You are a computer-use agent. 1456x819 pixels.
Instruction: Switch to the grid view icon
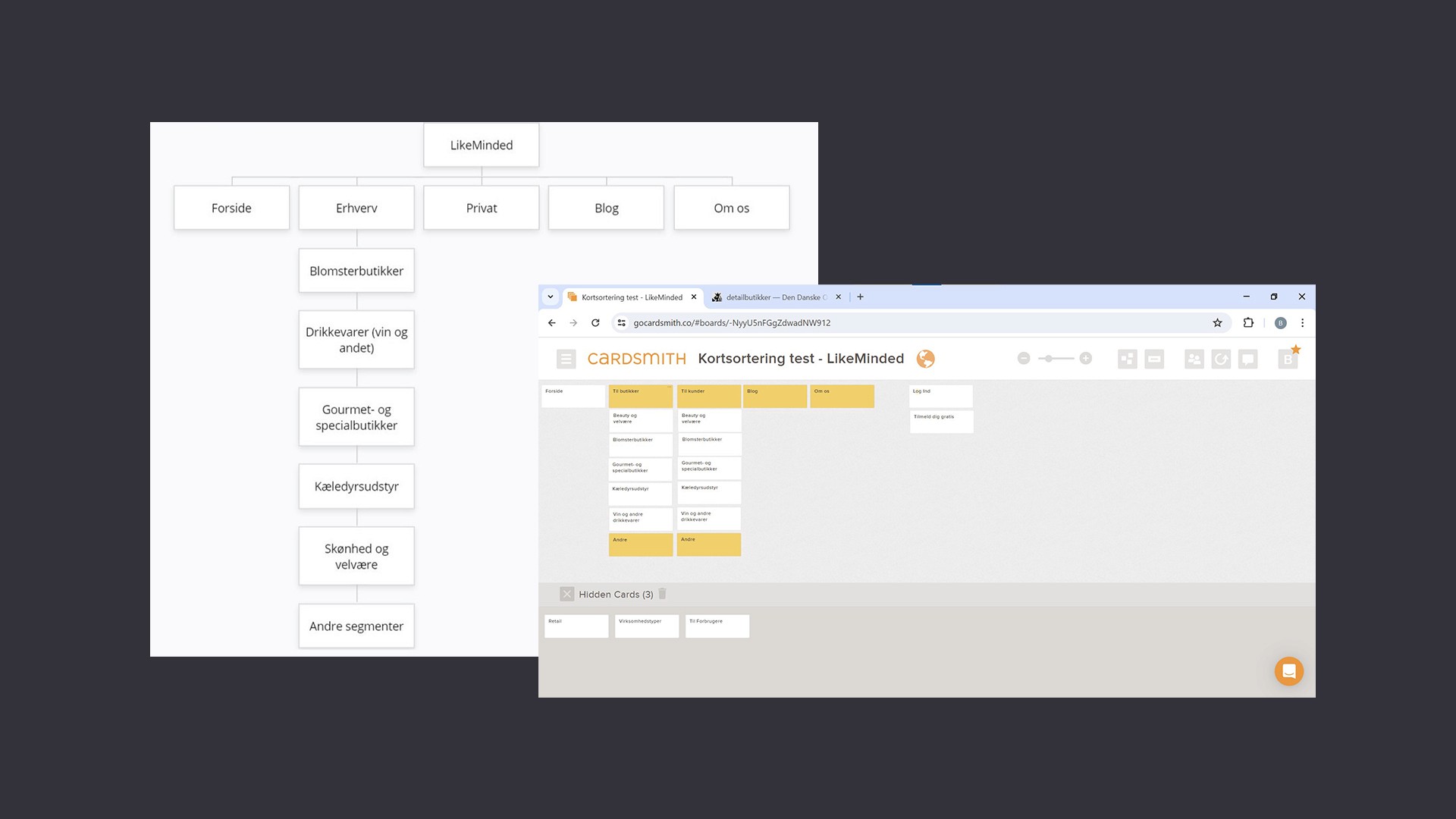1127,359
